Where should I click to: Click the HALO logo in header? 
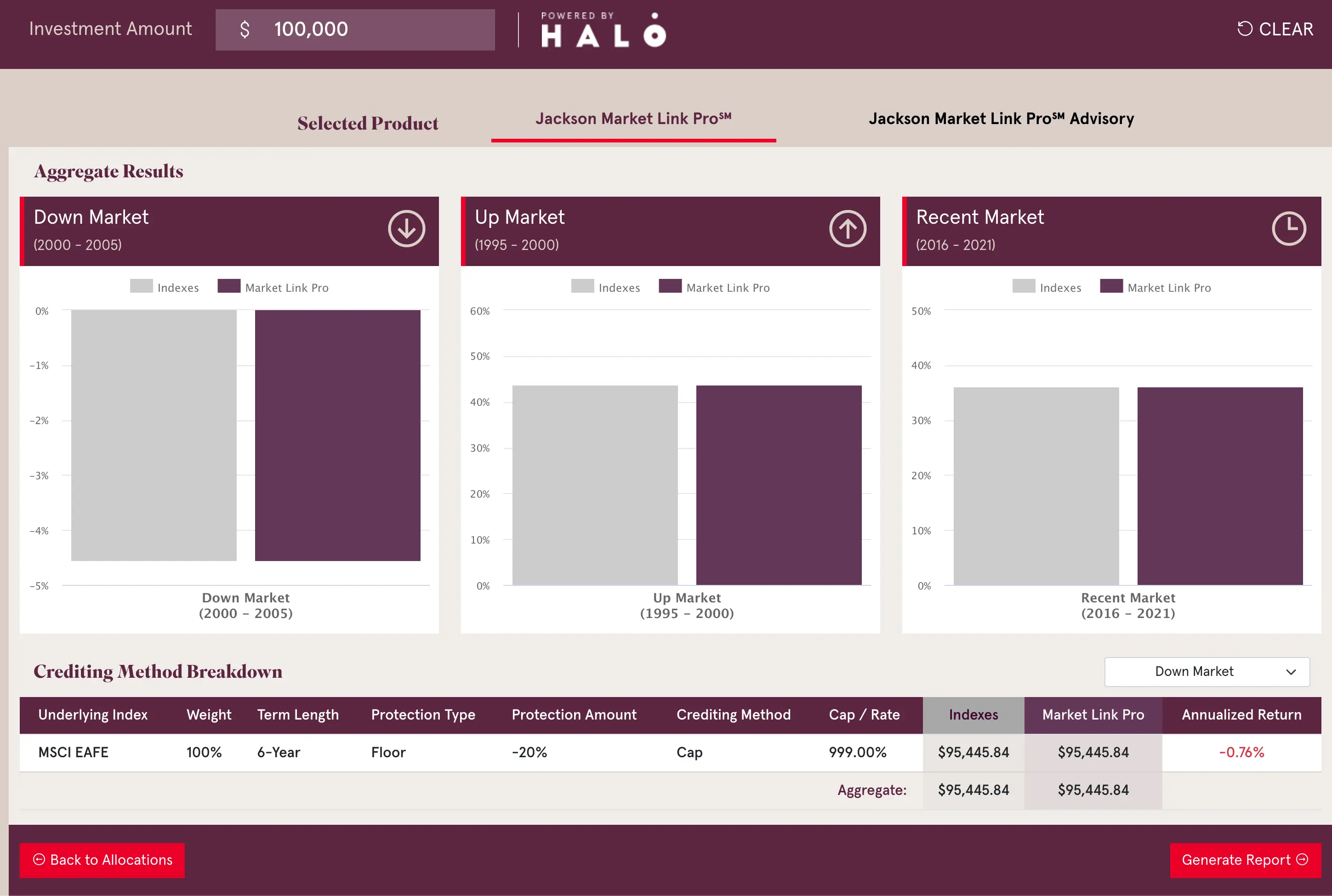tap(603, 29)
